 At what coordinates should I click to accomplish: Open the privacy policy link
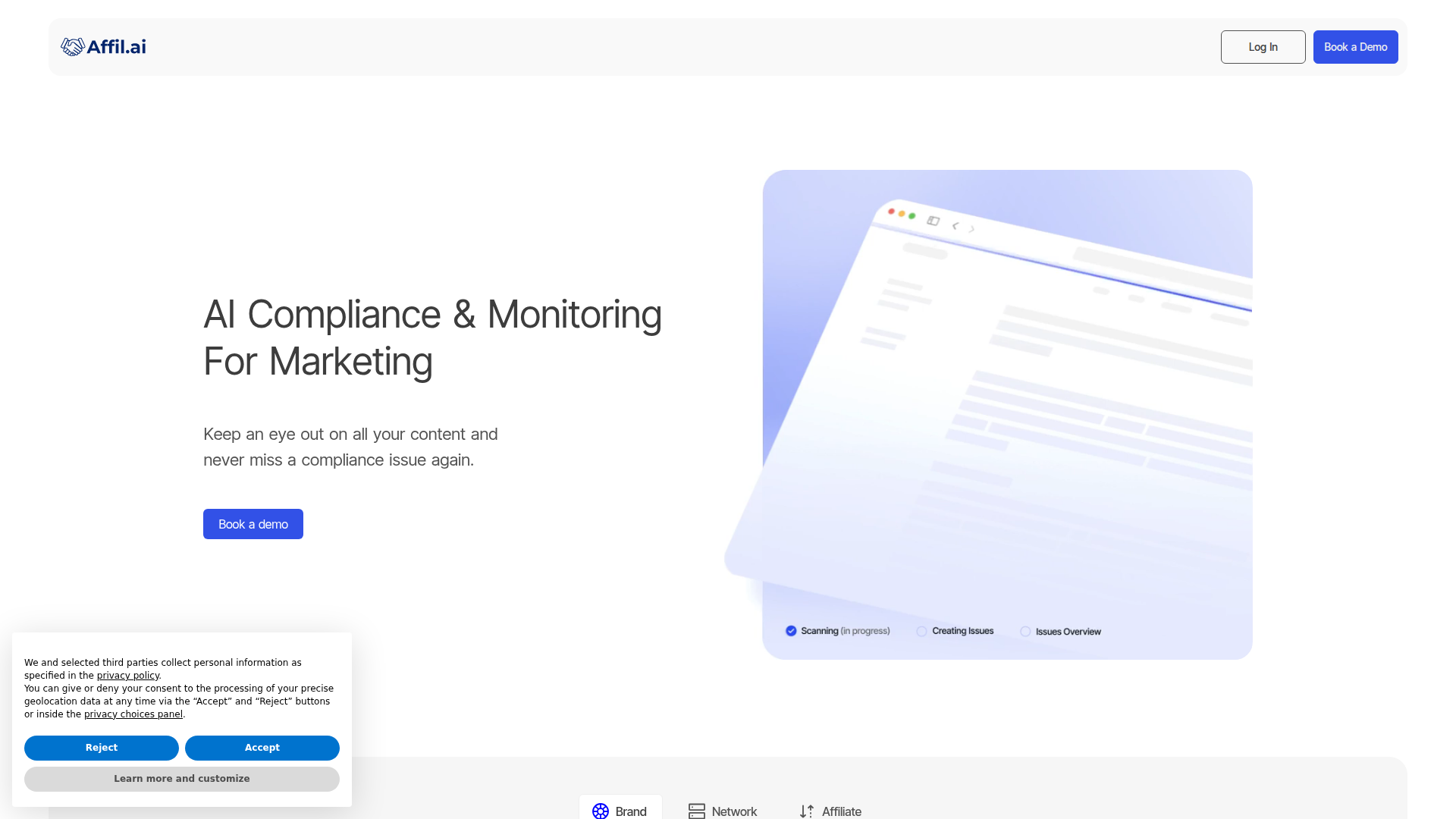click(x=128, y=676)
